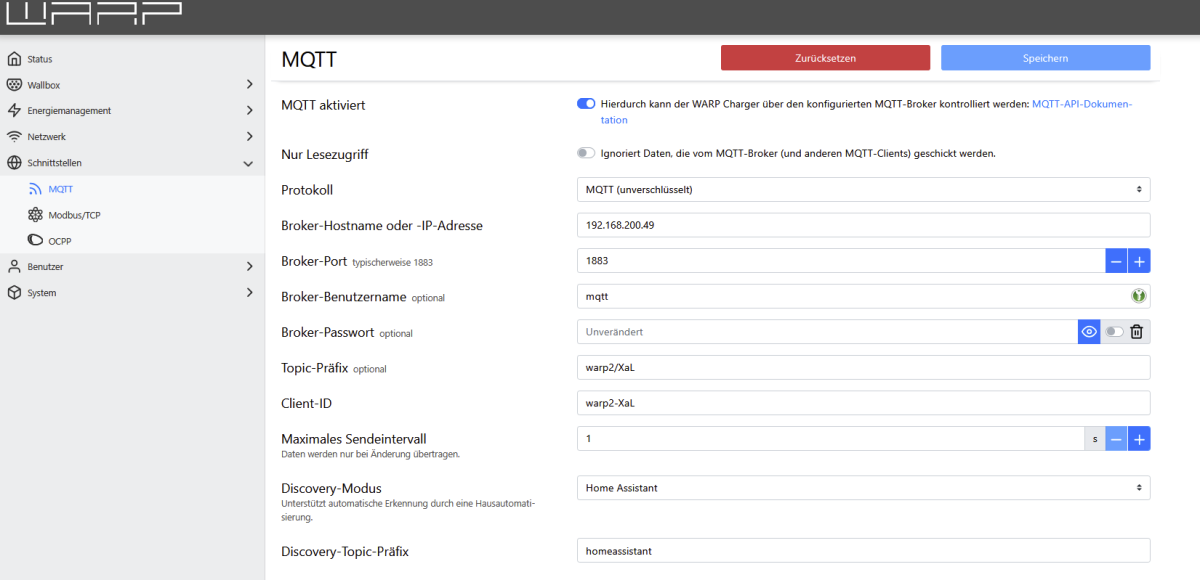Open the Modbus/TCP sidebar page

click(x=75, y=215)
